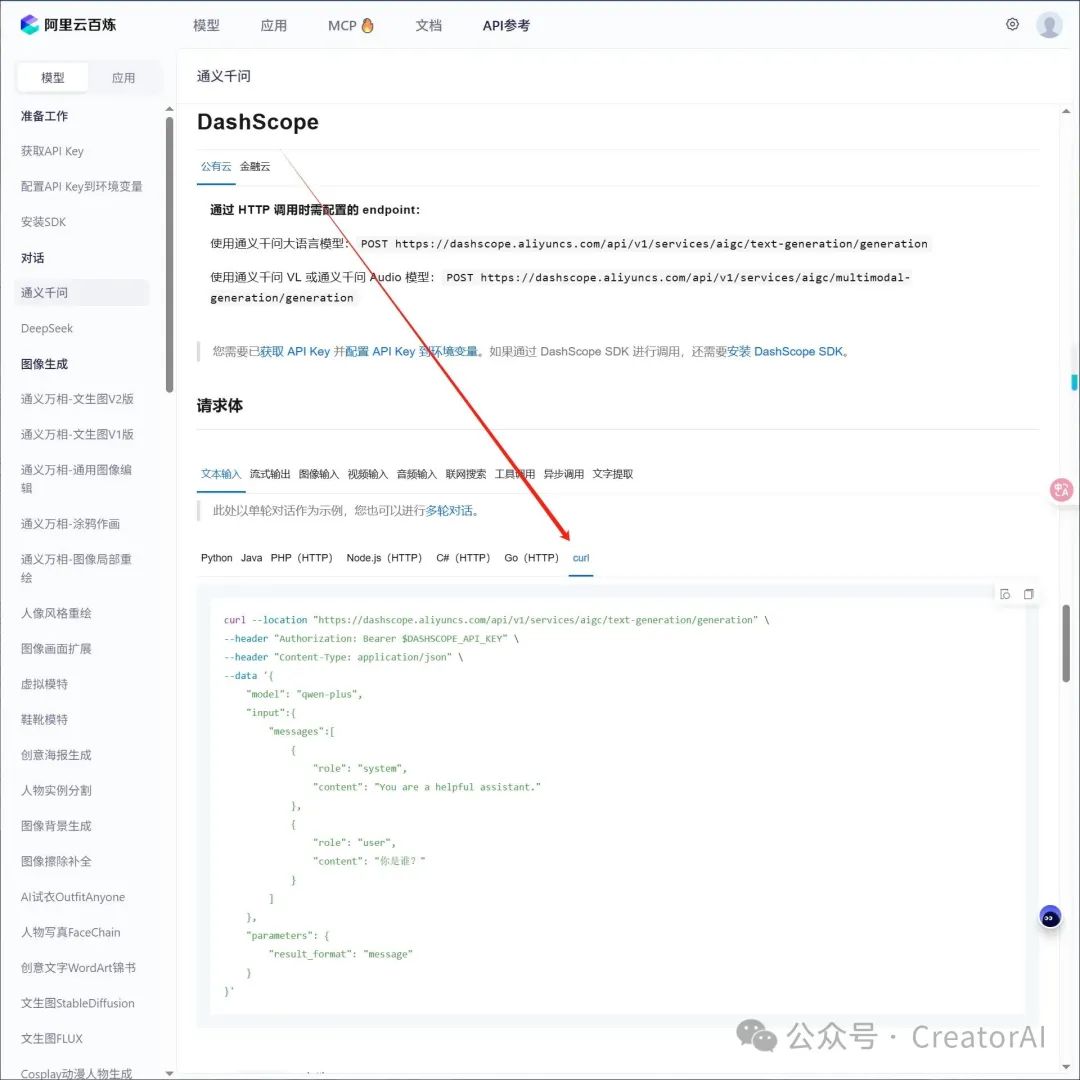Open 人像风格重绘 sidebar item
Screen dimensions: 1080x1080
pyautogui.click(x=56, y=613)
